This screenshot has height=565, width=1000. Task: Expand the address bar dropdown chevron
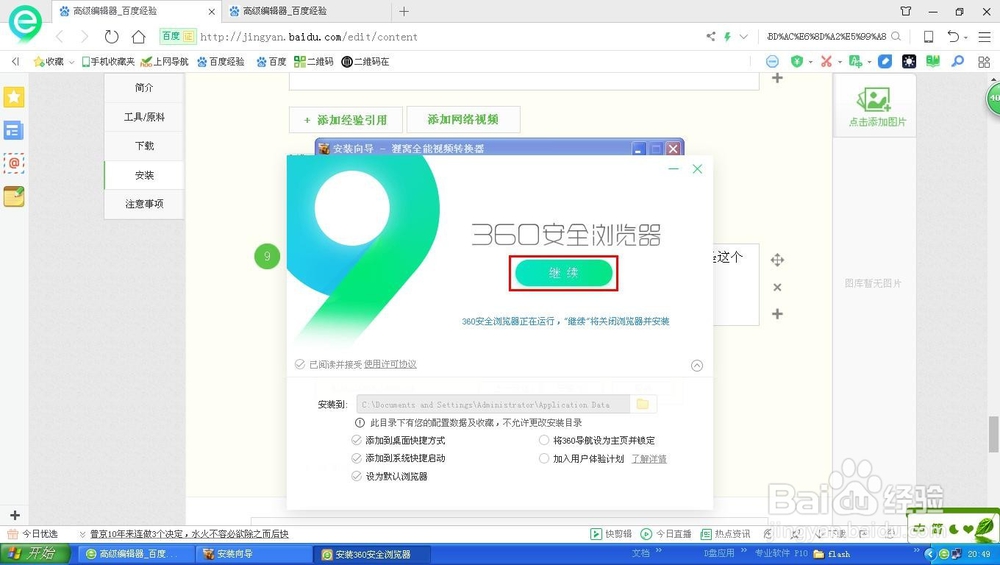coord(743,36)
